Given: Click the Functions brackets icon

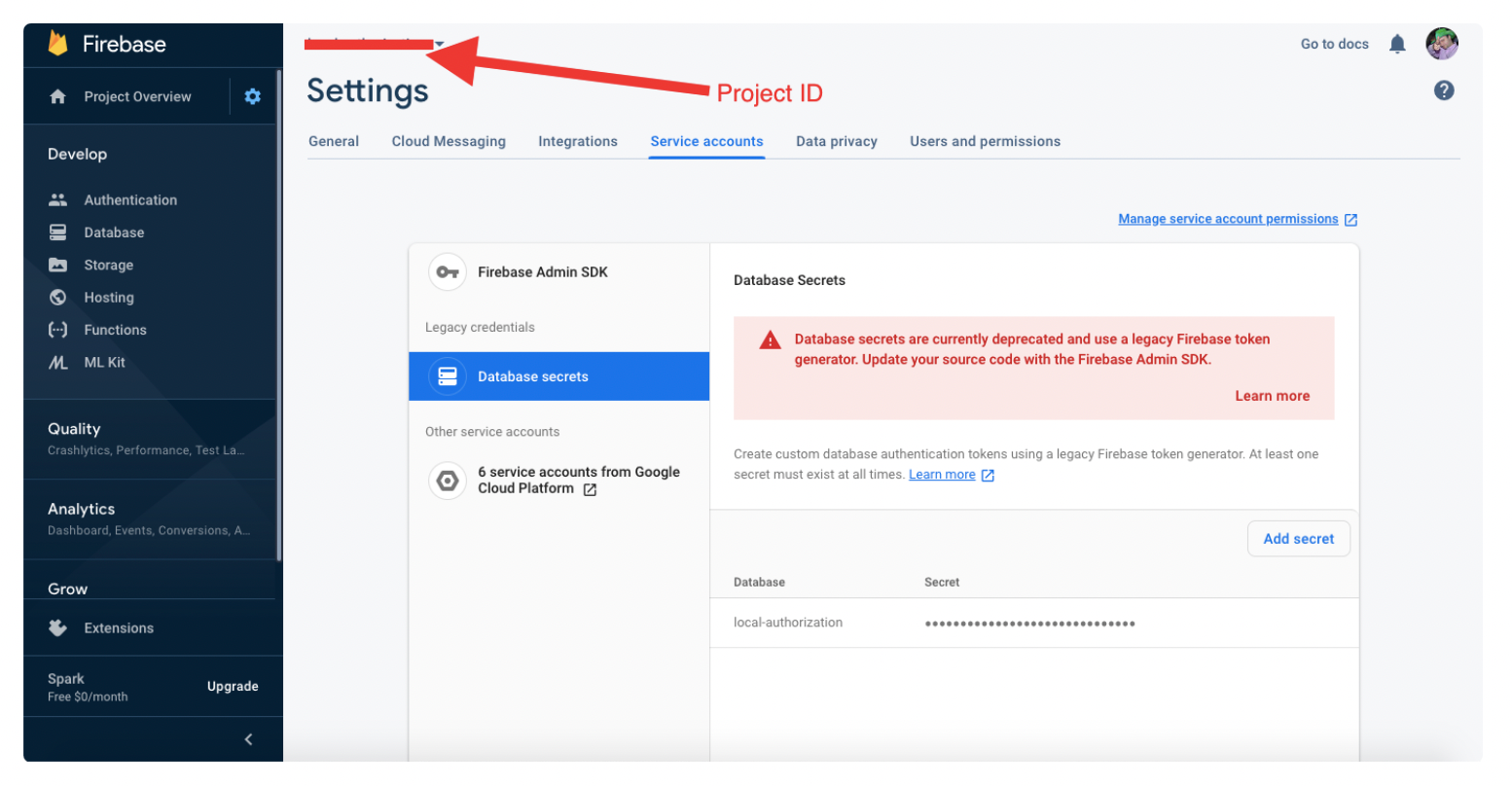Looking at the screenshot, I should tap(57, 330).
